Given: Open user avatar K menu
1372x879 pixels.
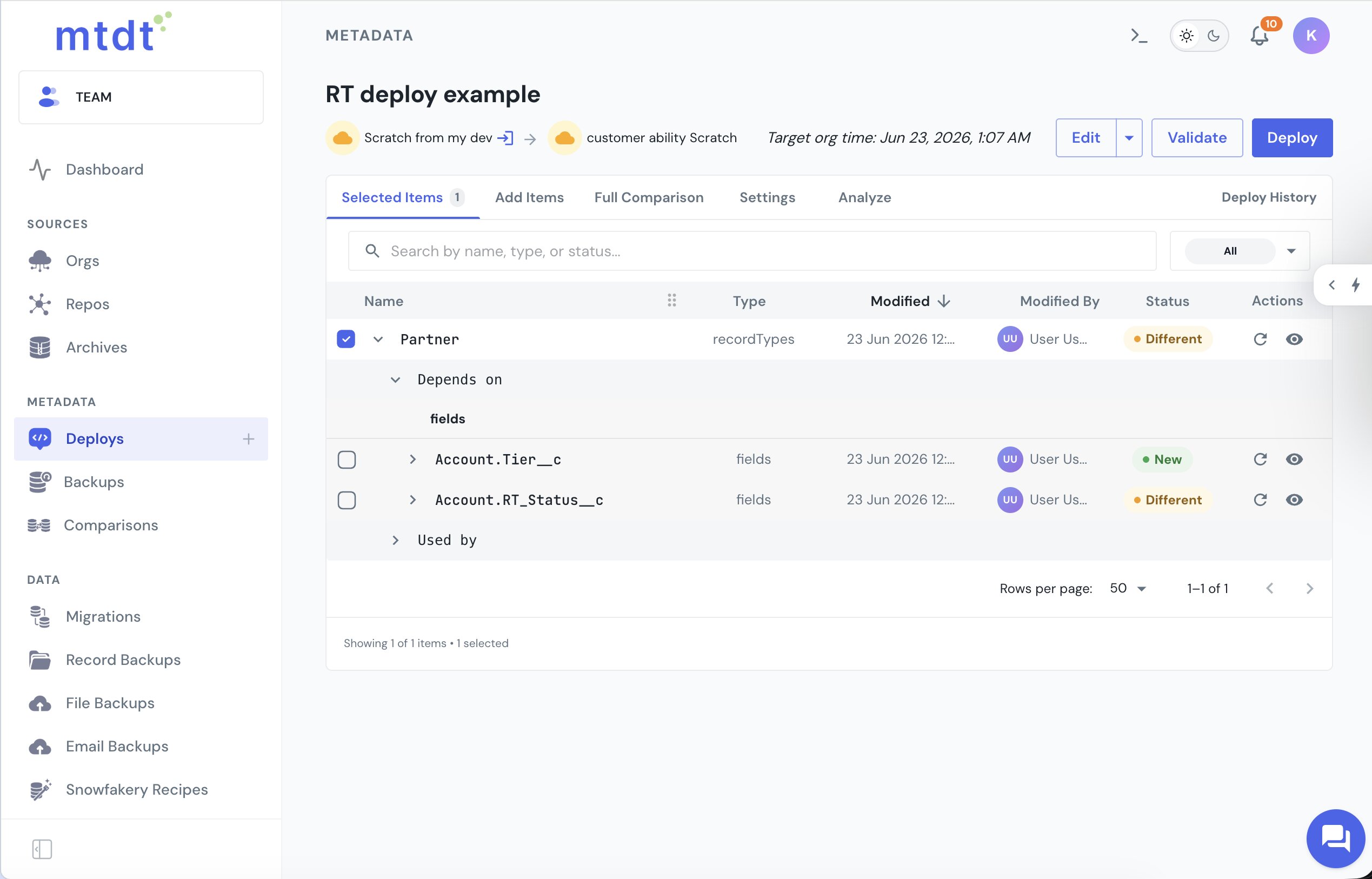Looking at the screenshot, I should (x=1311, y=35).
